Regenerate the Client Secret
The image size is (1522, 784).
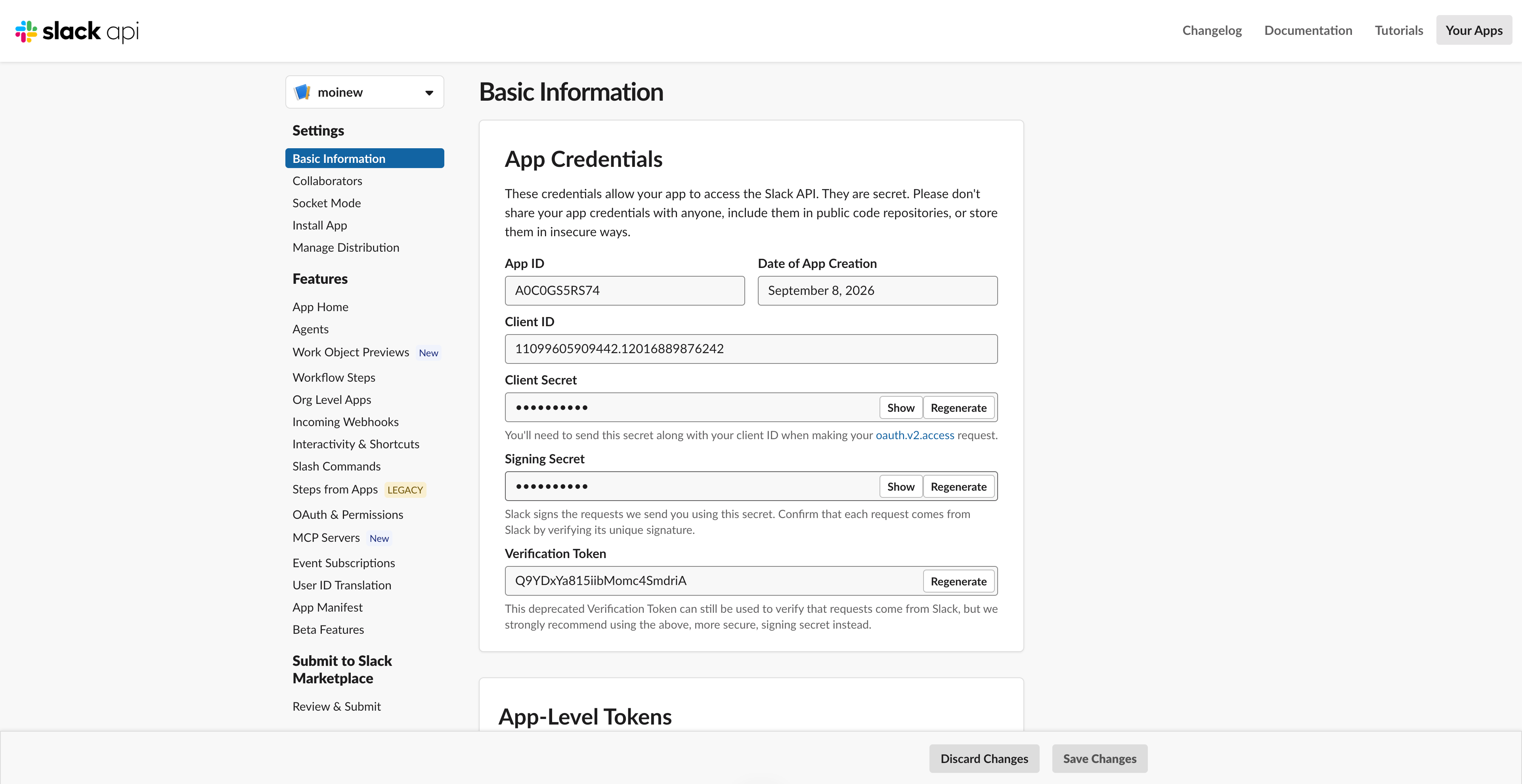[x=958, y=408]
